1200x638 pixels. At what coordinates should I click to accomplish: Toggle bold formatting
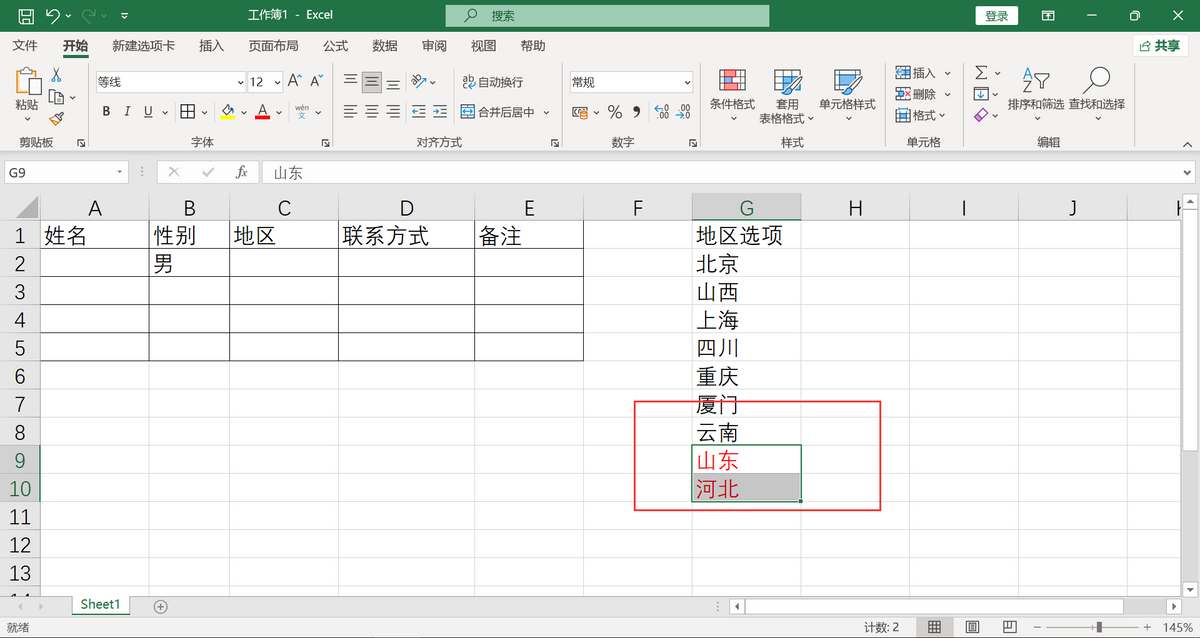[106, 112]
